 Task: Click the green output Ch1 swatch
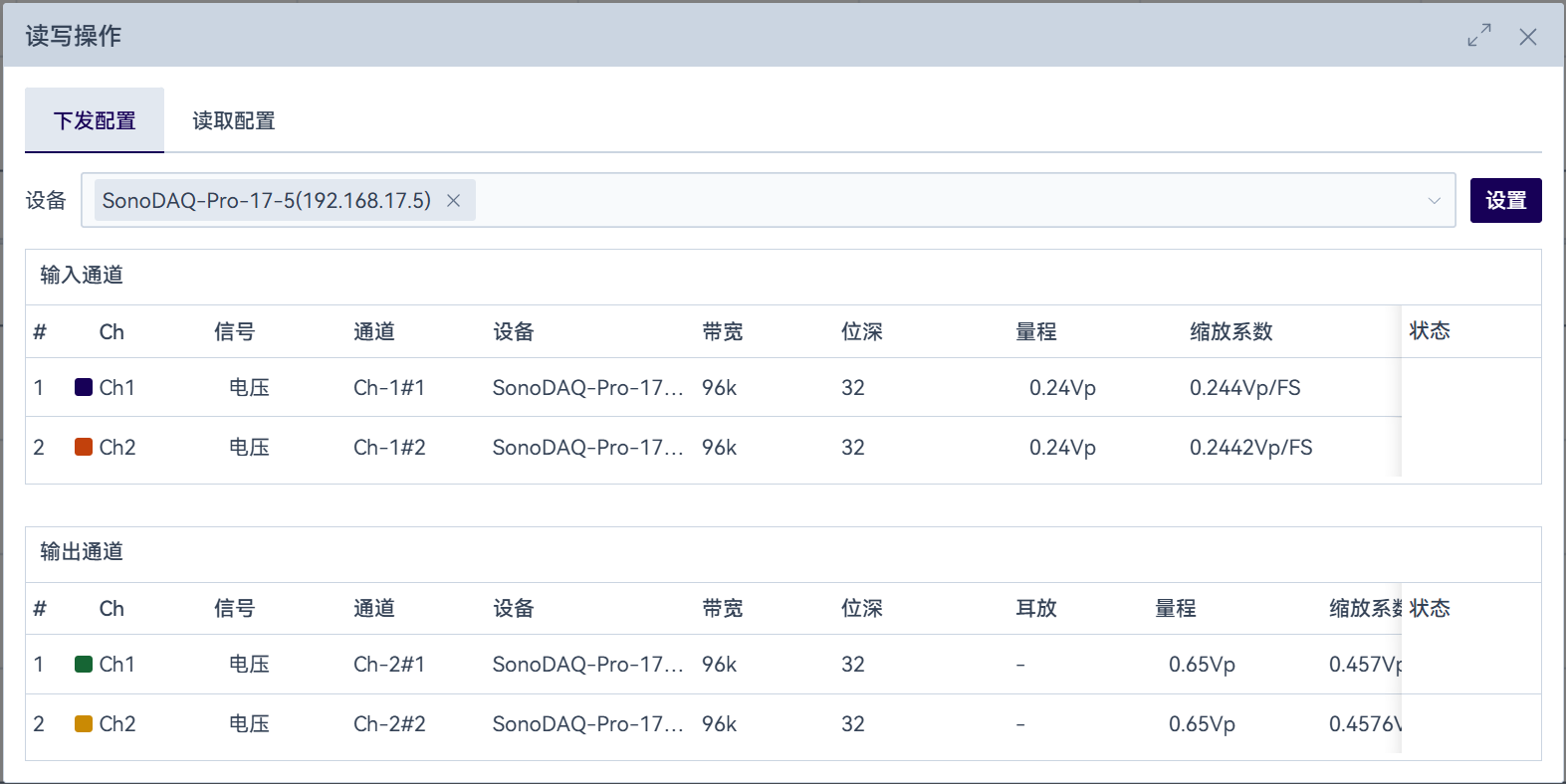click(84, 664)
